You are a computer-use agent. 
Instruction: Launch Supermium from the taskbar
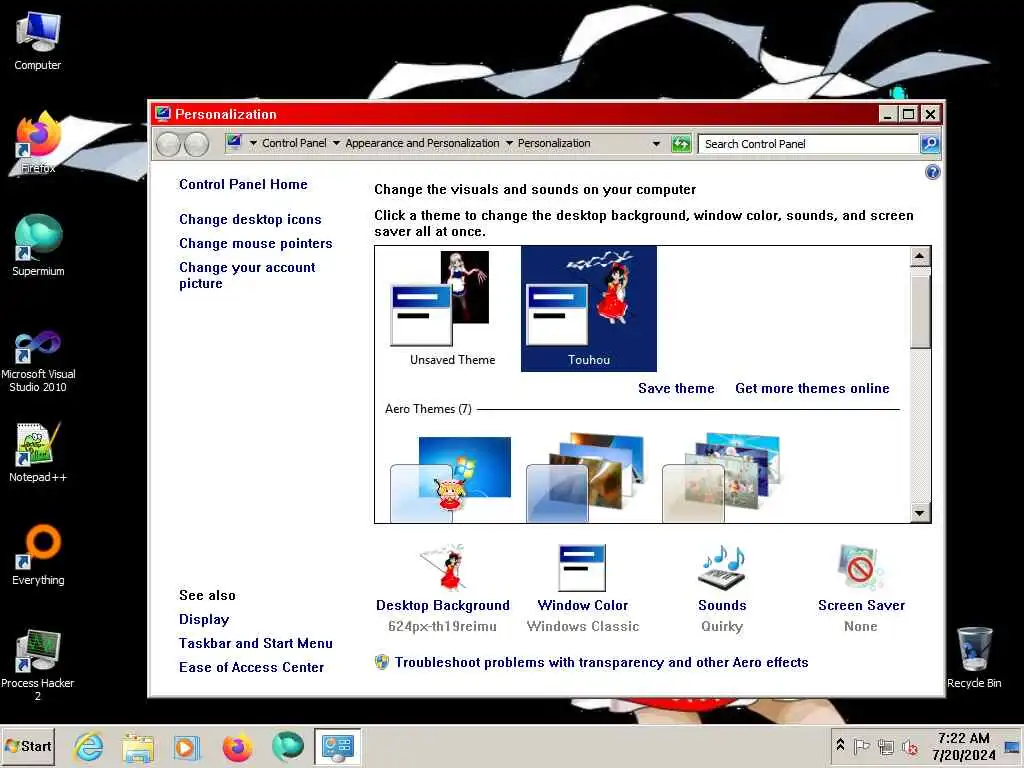click(x=287, y=746)
